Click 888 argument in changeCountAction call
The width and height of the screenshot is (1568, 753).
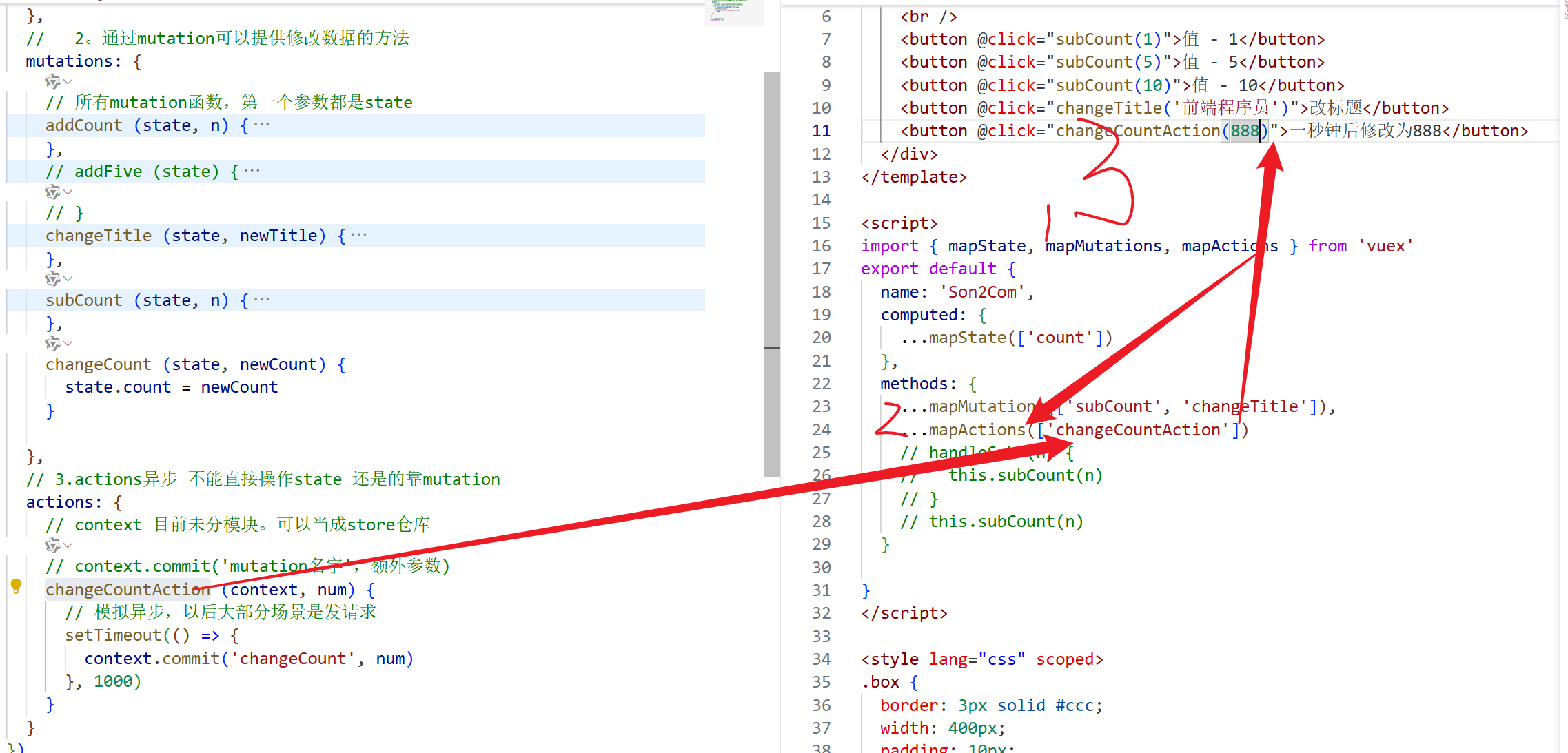(x=1245, y=131)
